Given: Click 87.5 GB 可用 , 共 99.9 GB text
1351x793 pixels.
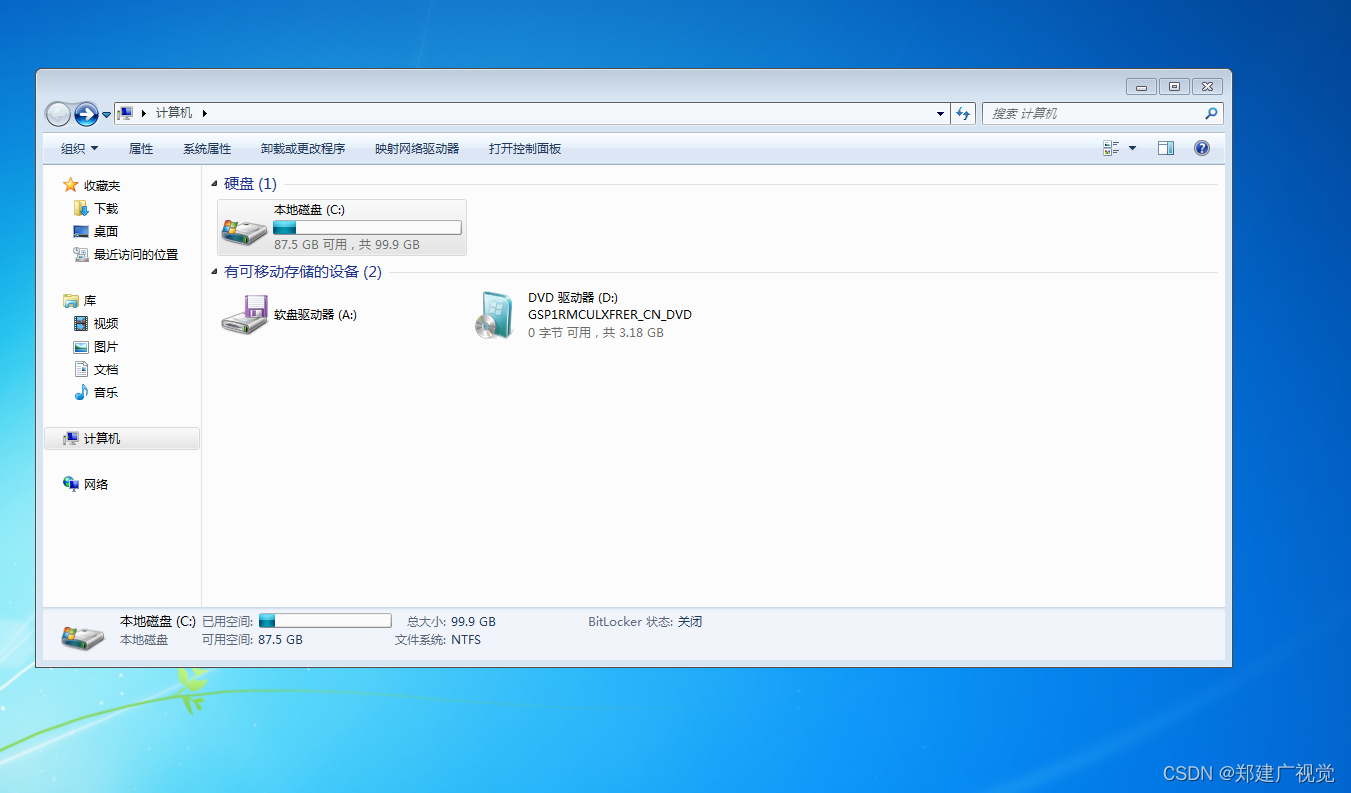Looking at the screenshot, I should (347, 244).
